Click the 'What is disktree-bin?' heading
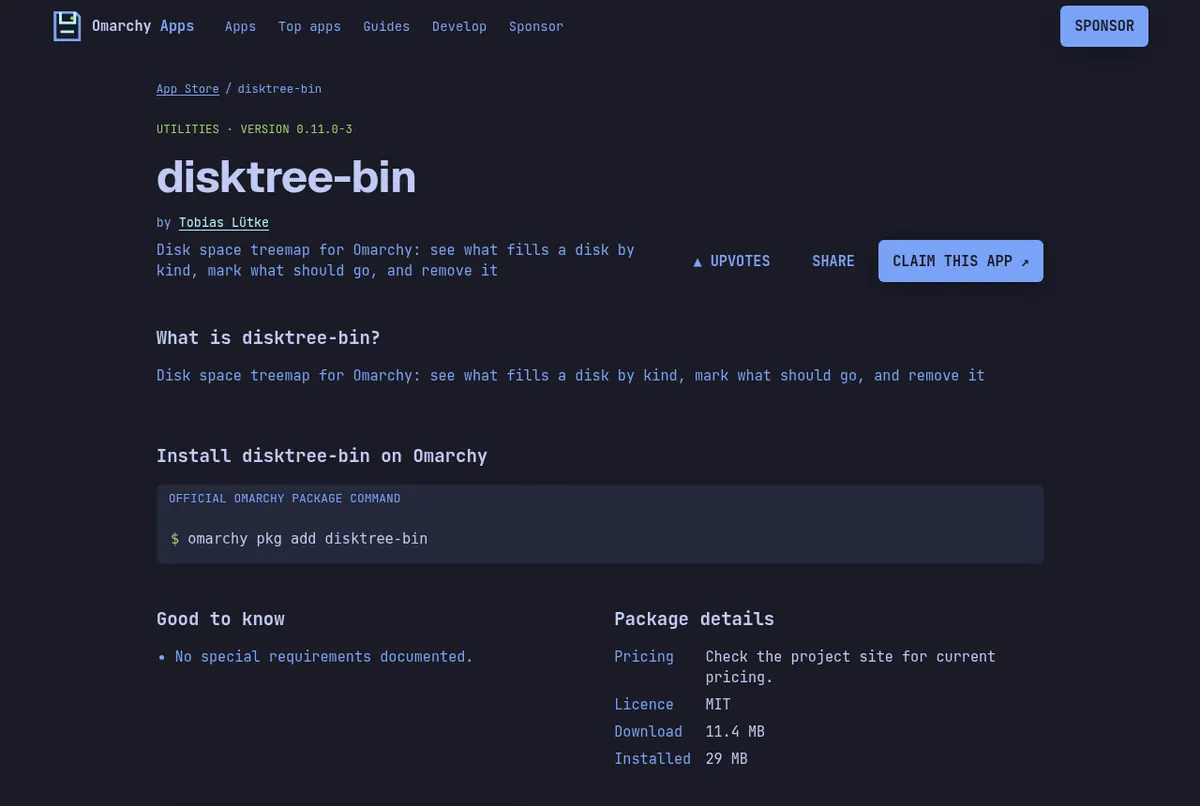 pyautogui.click(x=268, y=338)
